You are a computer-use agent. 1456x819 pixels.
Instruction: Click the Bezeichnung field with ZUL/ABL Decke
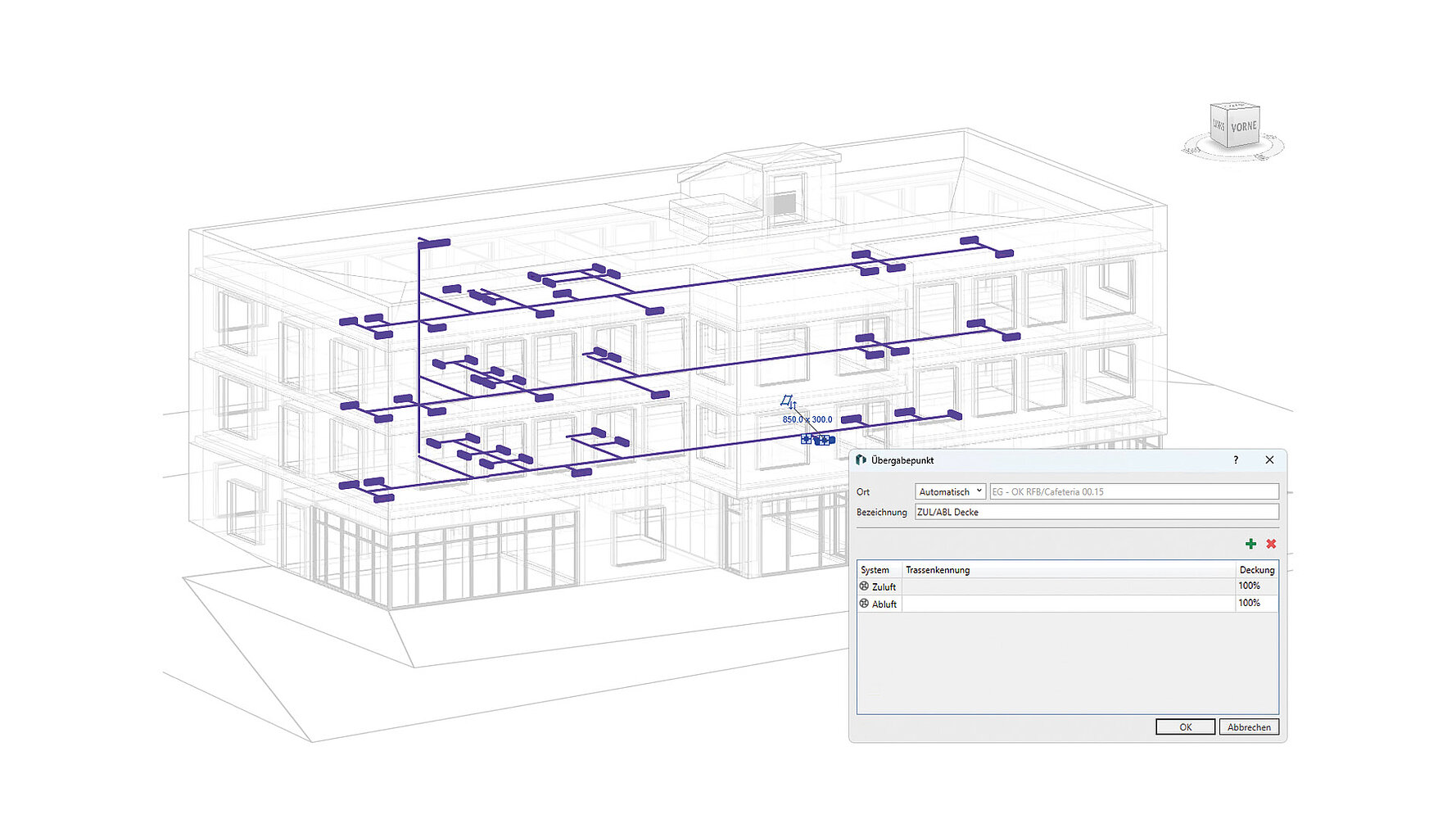[1096, 512]
